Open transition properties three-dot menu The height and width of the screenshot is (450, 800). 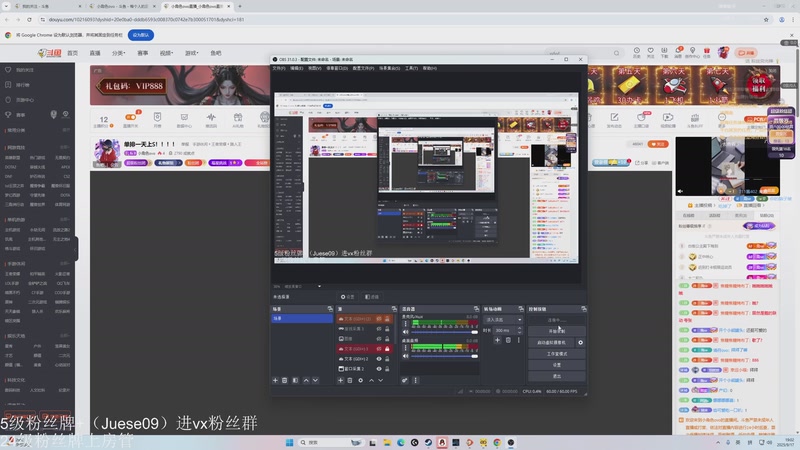pyautogui.click(x=519, y=340)
